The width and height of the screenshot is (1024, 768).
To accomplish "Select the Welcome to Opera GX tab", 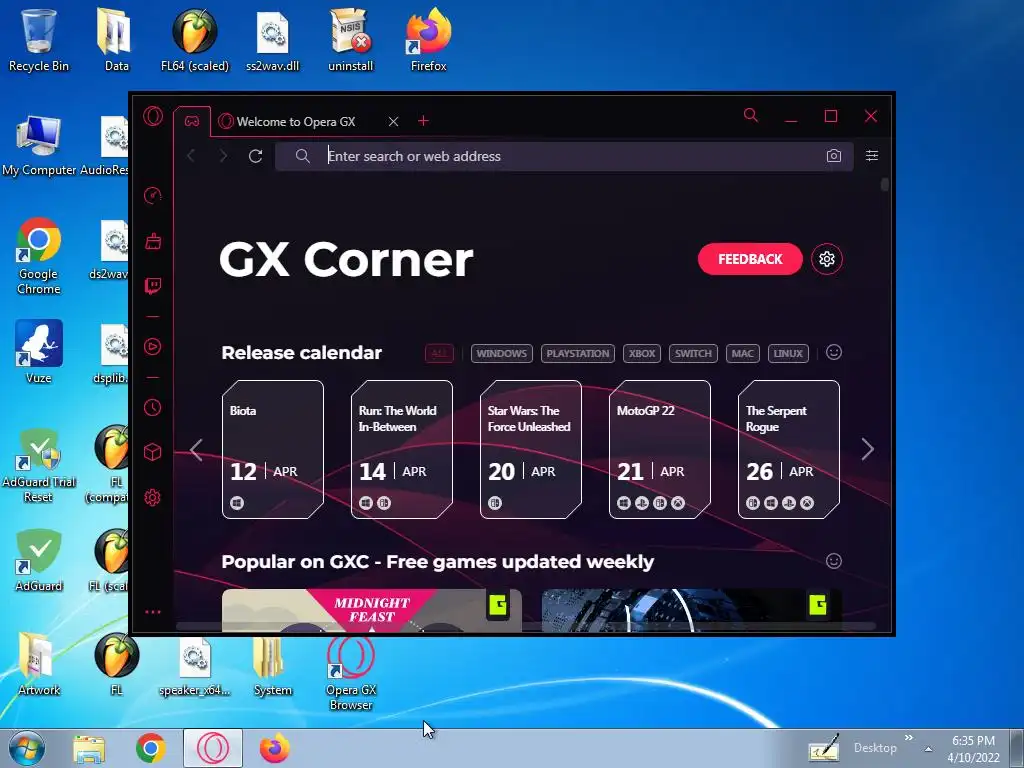I will click(296, 121).
